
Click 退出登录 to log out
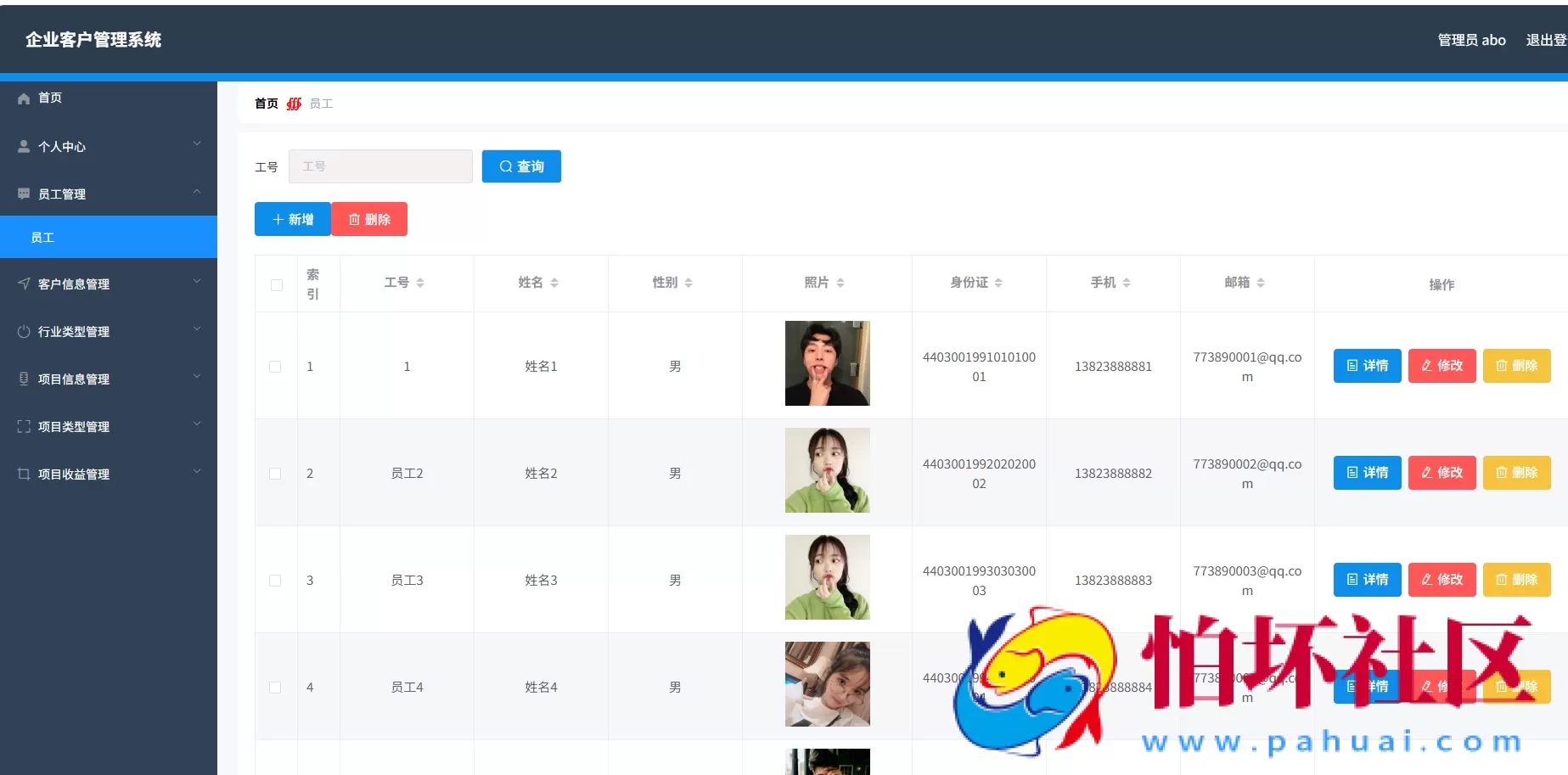[x=1548, y=39]
